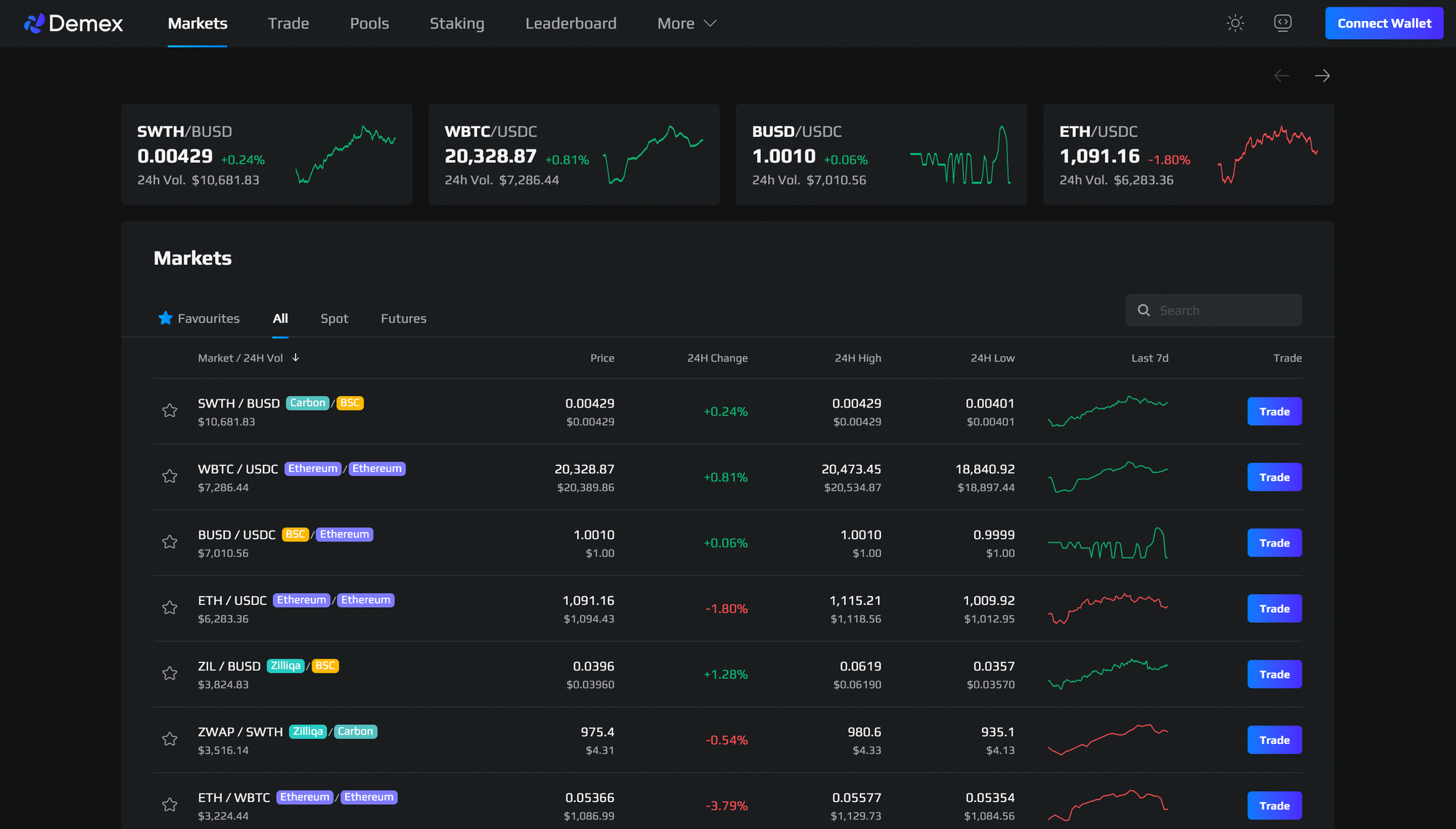This screenshot has height=829, width=1456.
Task: Favourite the WBTC / USDC market star
Action: [170, 476]
